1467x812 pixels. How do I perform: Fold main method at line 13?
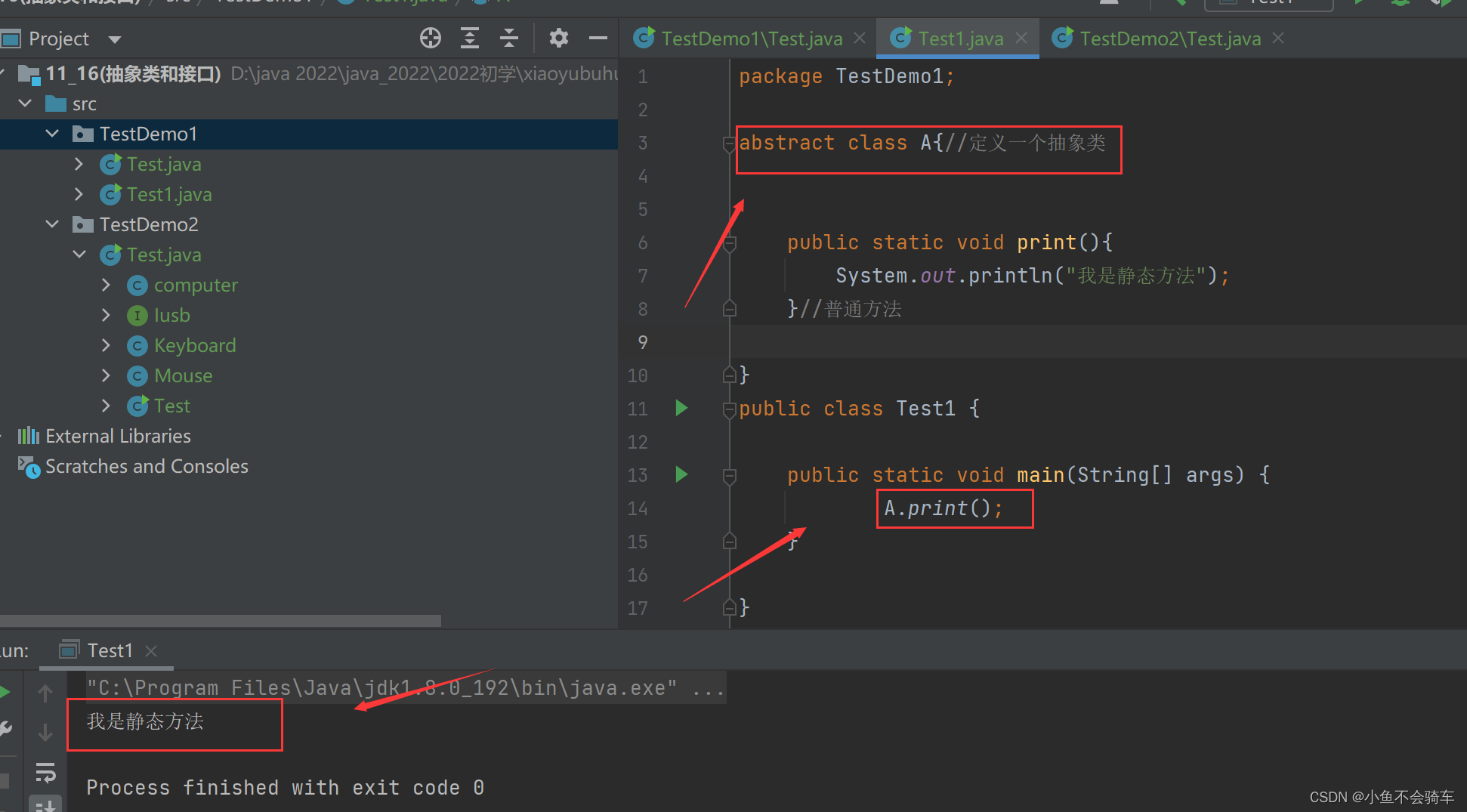point(729,476)
